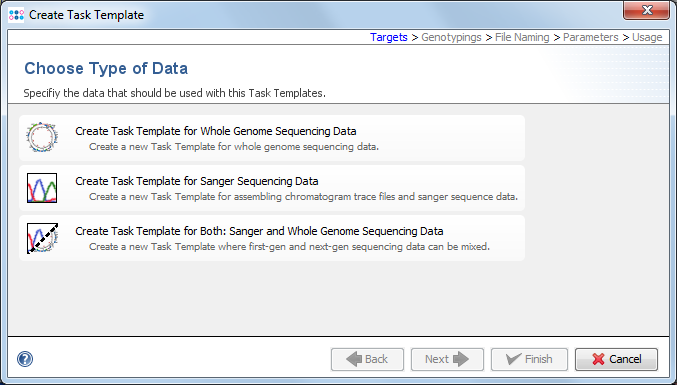The image size is (677, 385).
Task: Close the Create Task Template dialog
Action: (x=646, y=10)
